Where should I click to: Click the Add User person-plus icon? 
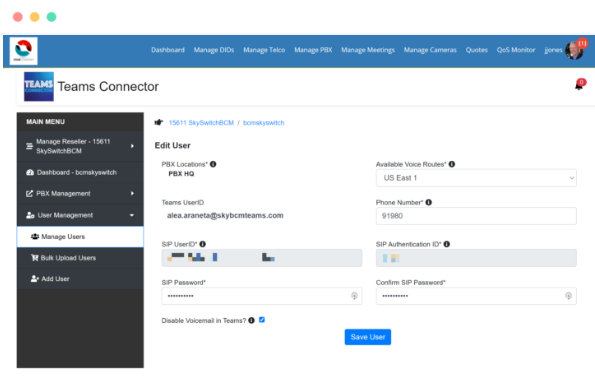click(x=35, y=279)
